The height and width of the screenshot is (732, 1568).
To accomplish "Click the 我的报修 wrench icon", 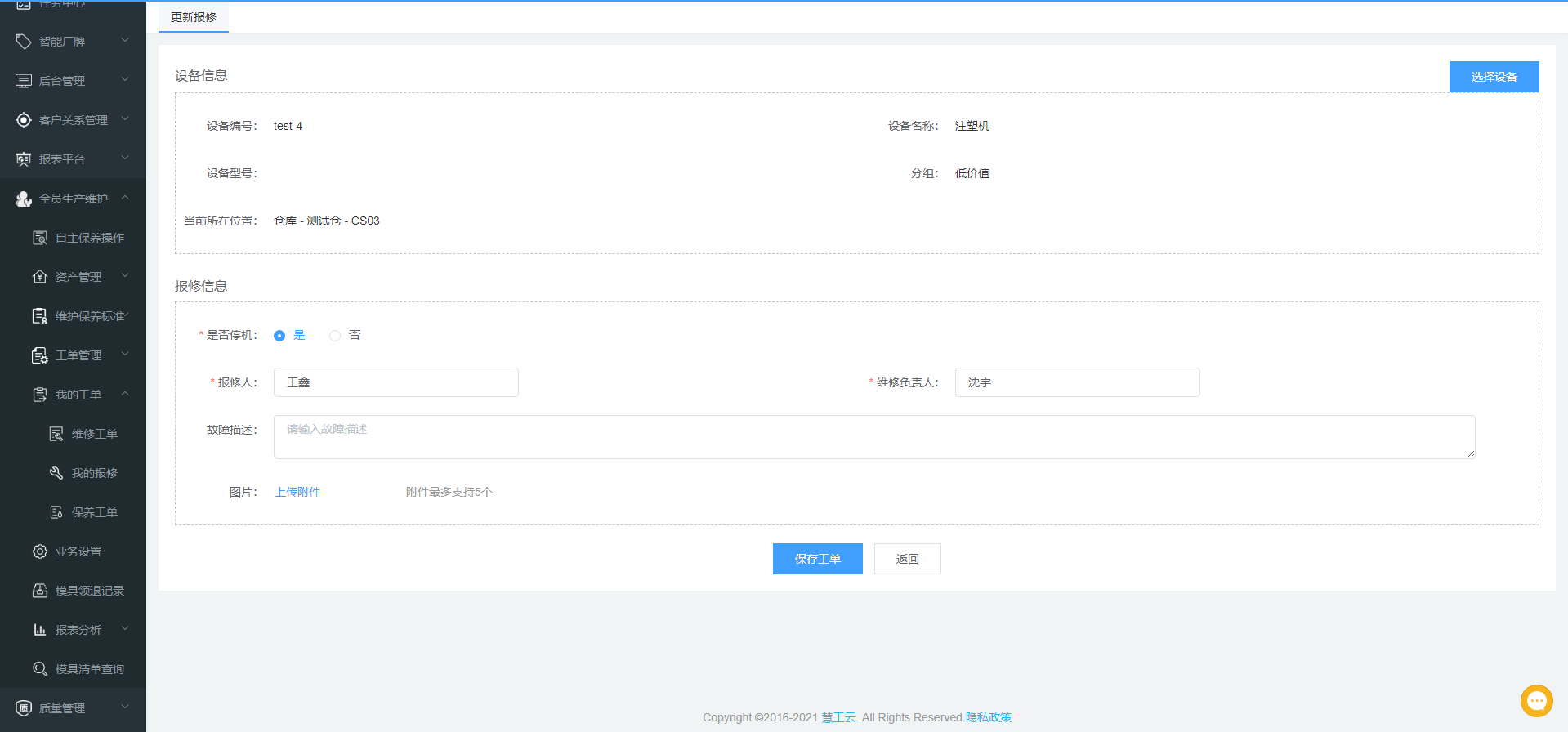I will 56,473.
